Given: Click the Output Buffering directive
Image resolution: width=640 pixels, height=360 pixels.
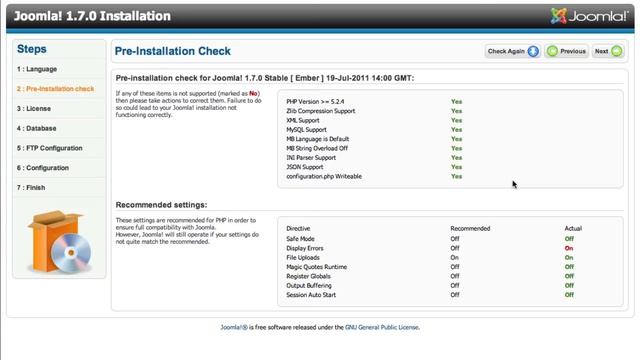Looking at the screenshot, I should [309, 286].
